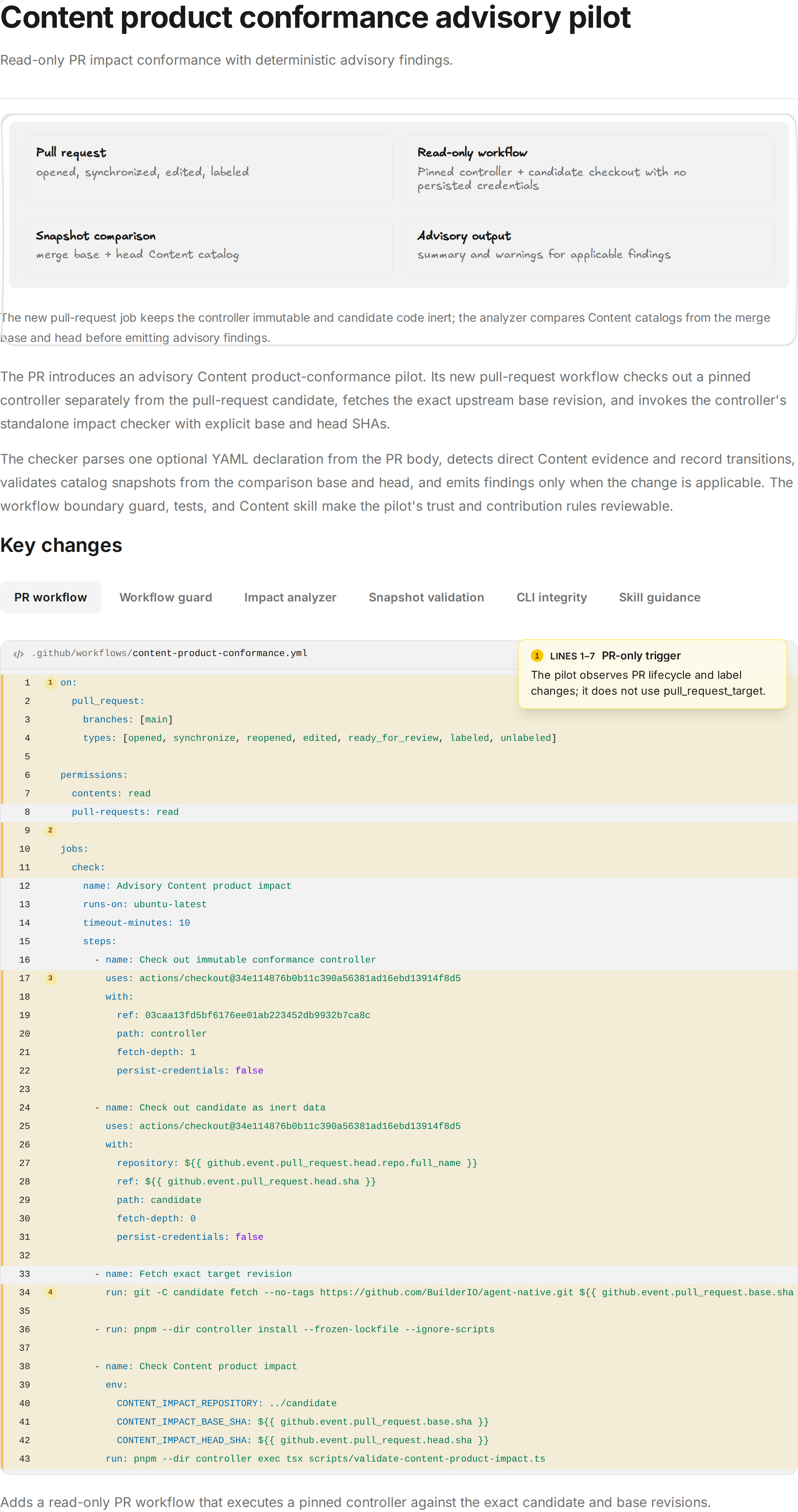Click line 29 'path: candidate'
This screenshot has height=1512, width=798.
(x=158, y=1200)
